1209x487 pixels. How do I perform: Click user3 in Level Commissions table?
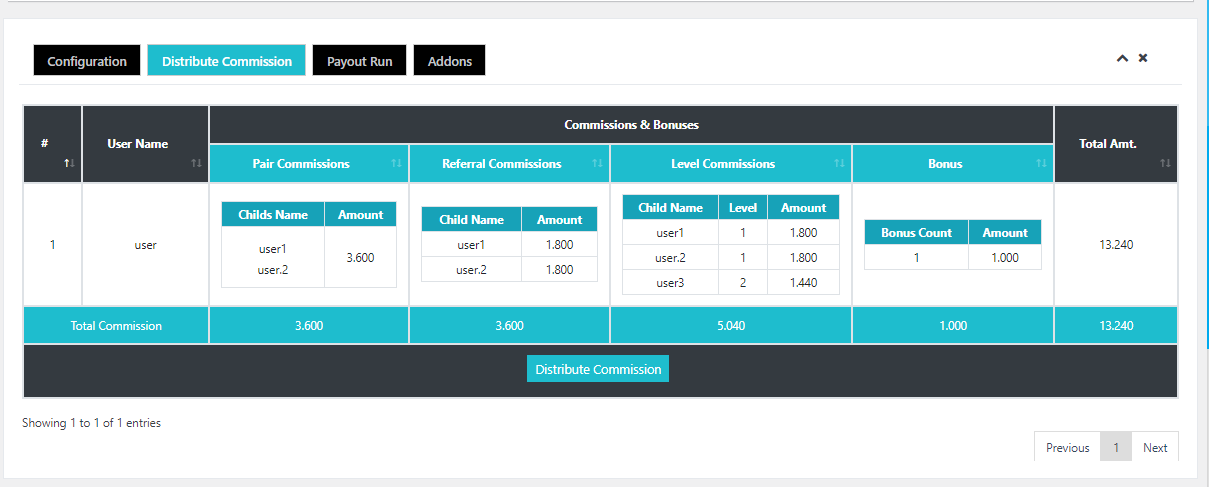tap(670, 282)
